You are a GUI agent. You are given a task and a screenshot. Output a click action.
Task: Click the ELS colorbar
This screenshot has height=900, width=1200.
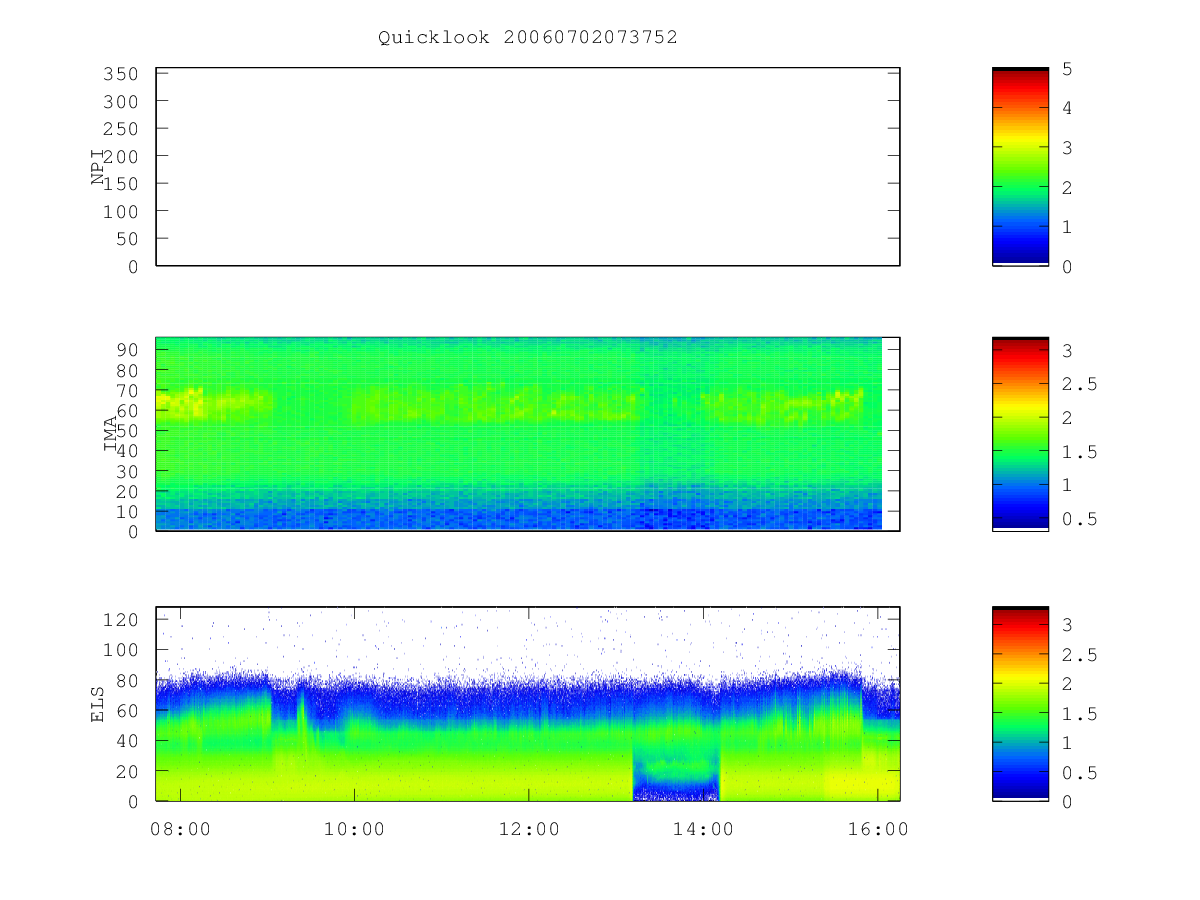coord(1020,704)
